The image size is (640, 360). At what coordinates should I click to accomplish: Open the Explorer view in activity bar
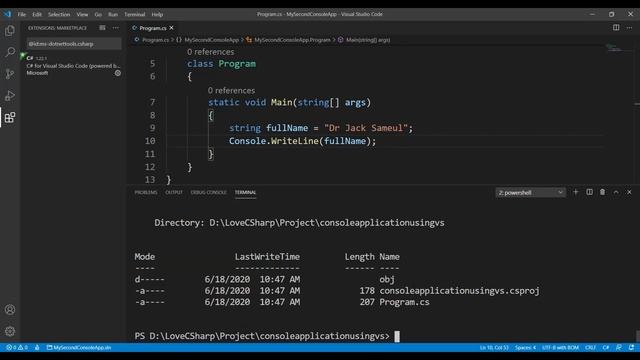tap(10, 31)
